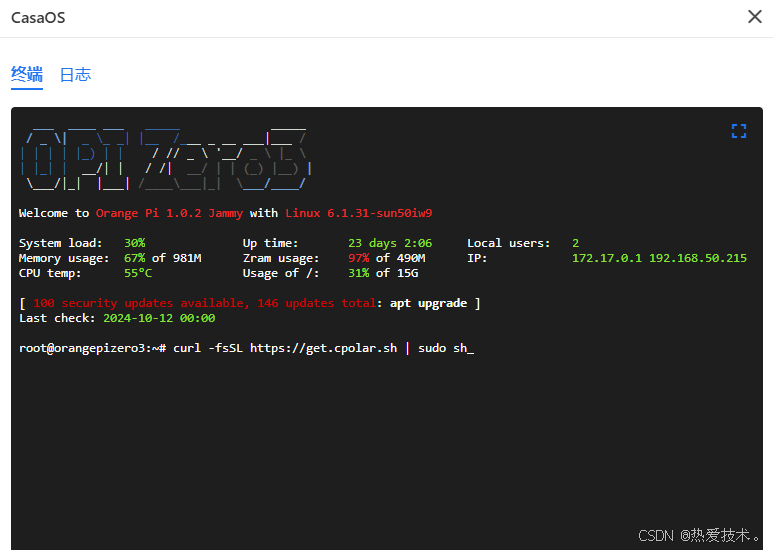Click the 'of 490M' zram total

(400, 258)
